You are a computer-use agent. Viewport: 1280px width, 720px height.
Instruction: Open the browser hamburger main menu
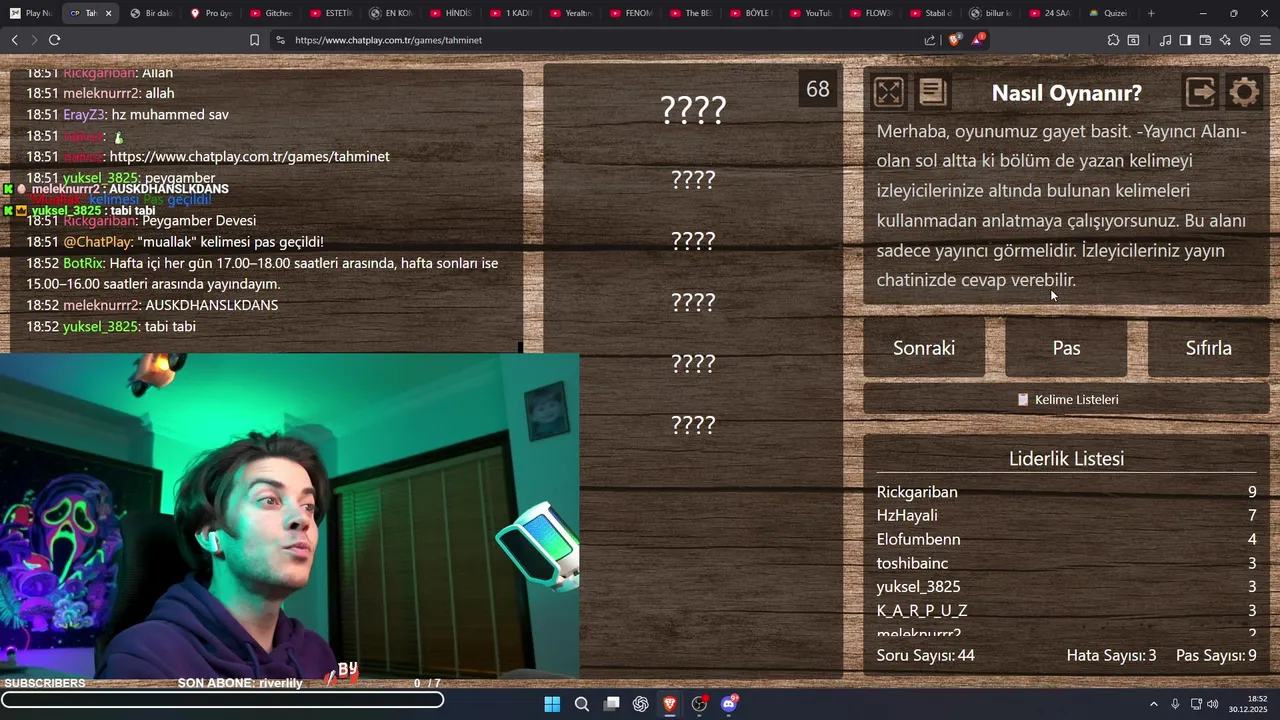click(x=1265, y=40)
